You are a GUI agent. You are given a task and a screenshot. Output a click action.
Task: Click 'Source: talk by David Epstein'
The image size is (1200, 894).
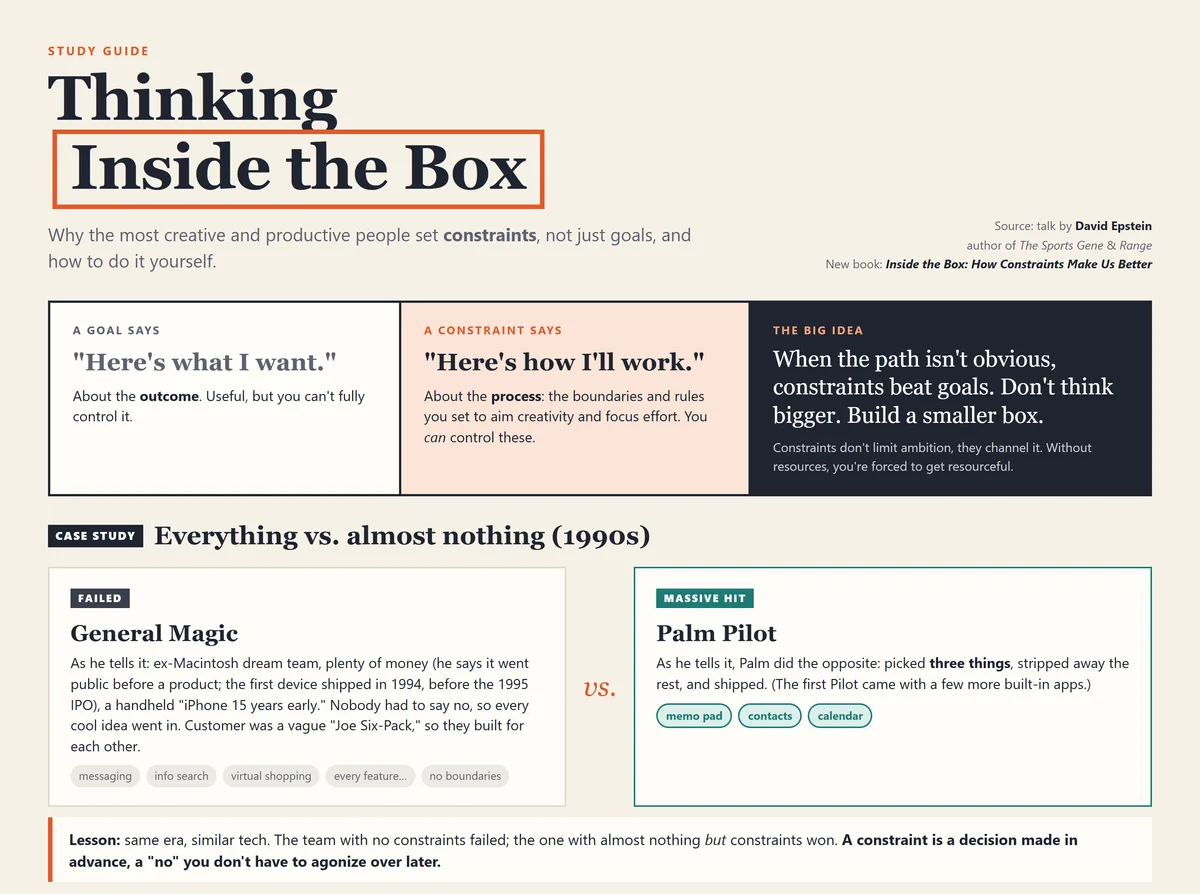click(x=1073, y=227)
